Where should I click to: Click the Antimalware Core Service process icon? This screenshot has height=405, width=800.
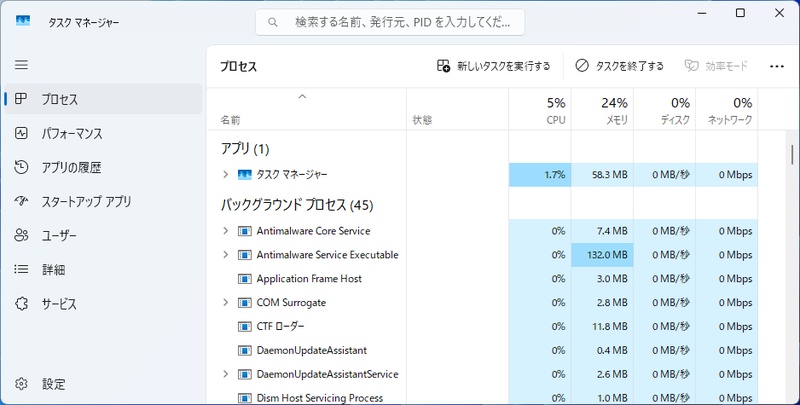coord(245,231)
